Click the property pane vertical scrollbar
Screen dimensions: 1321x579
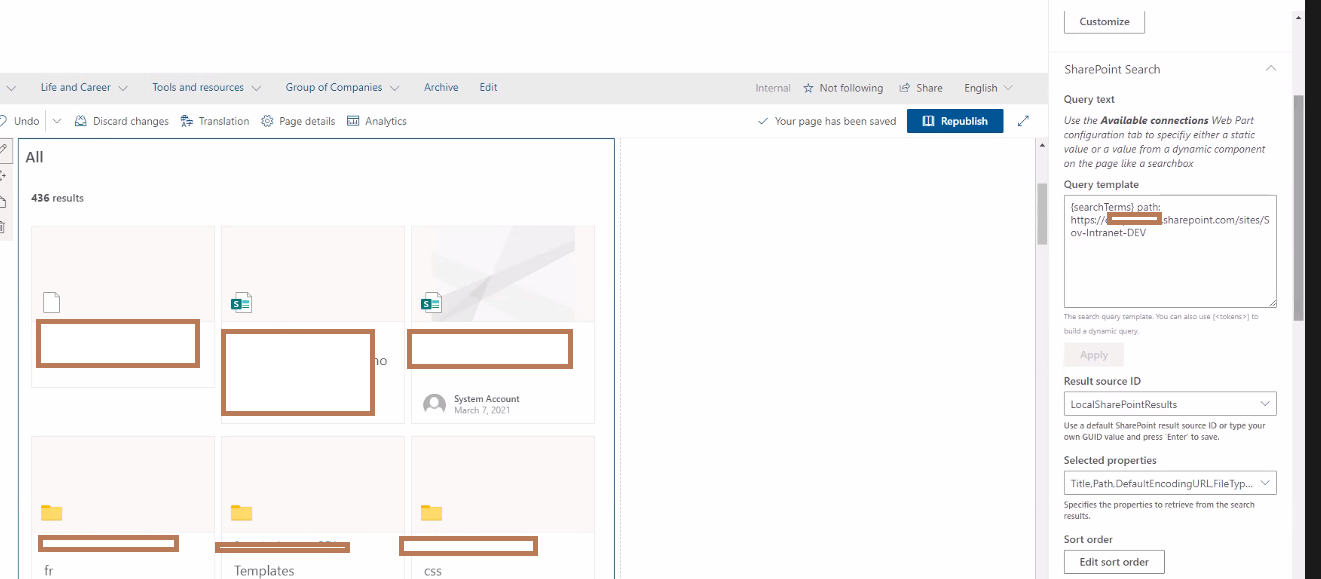(x=1298, y=208)
